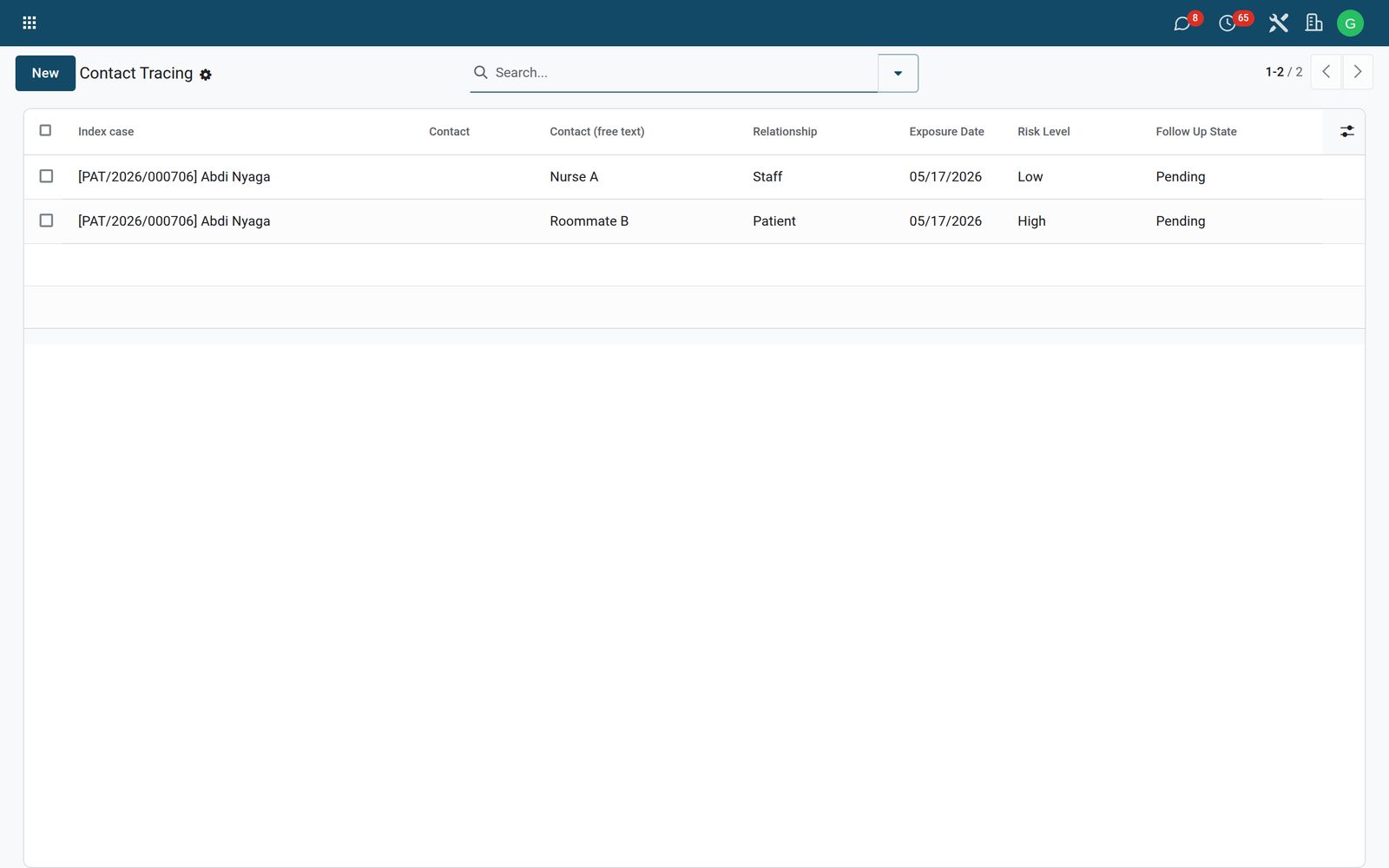Open the debug tools wrench icon

coord(1278,23)
